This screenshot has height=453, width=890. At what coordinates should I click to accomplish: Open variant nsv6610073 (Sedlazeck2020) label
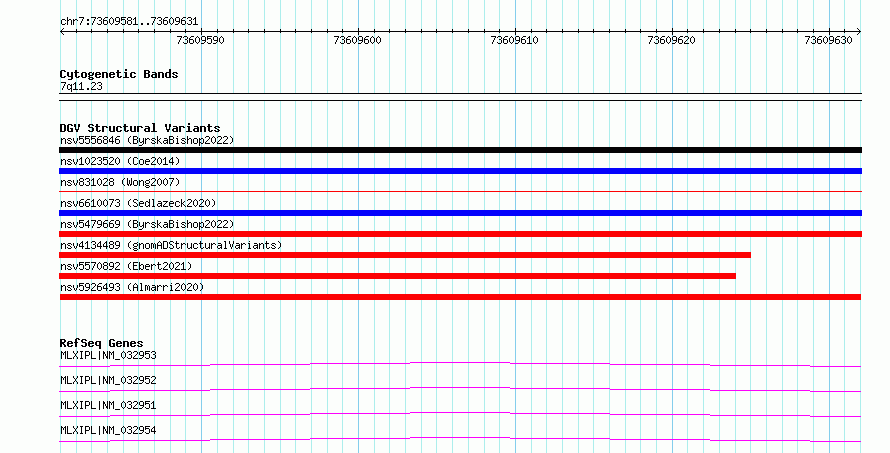pos(138,203)
